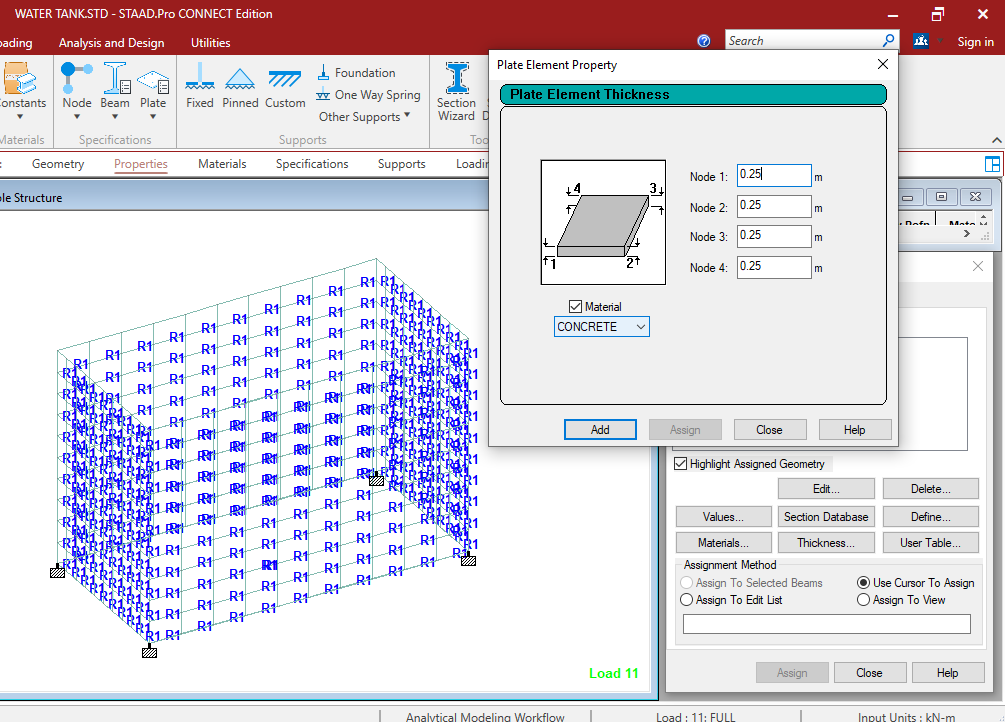
Task: Expand the Beam dropdown arrow
Action: (x=115, y=117)
